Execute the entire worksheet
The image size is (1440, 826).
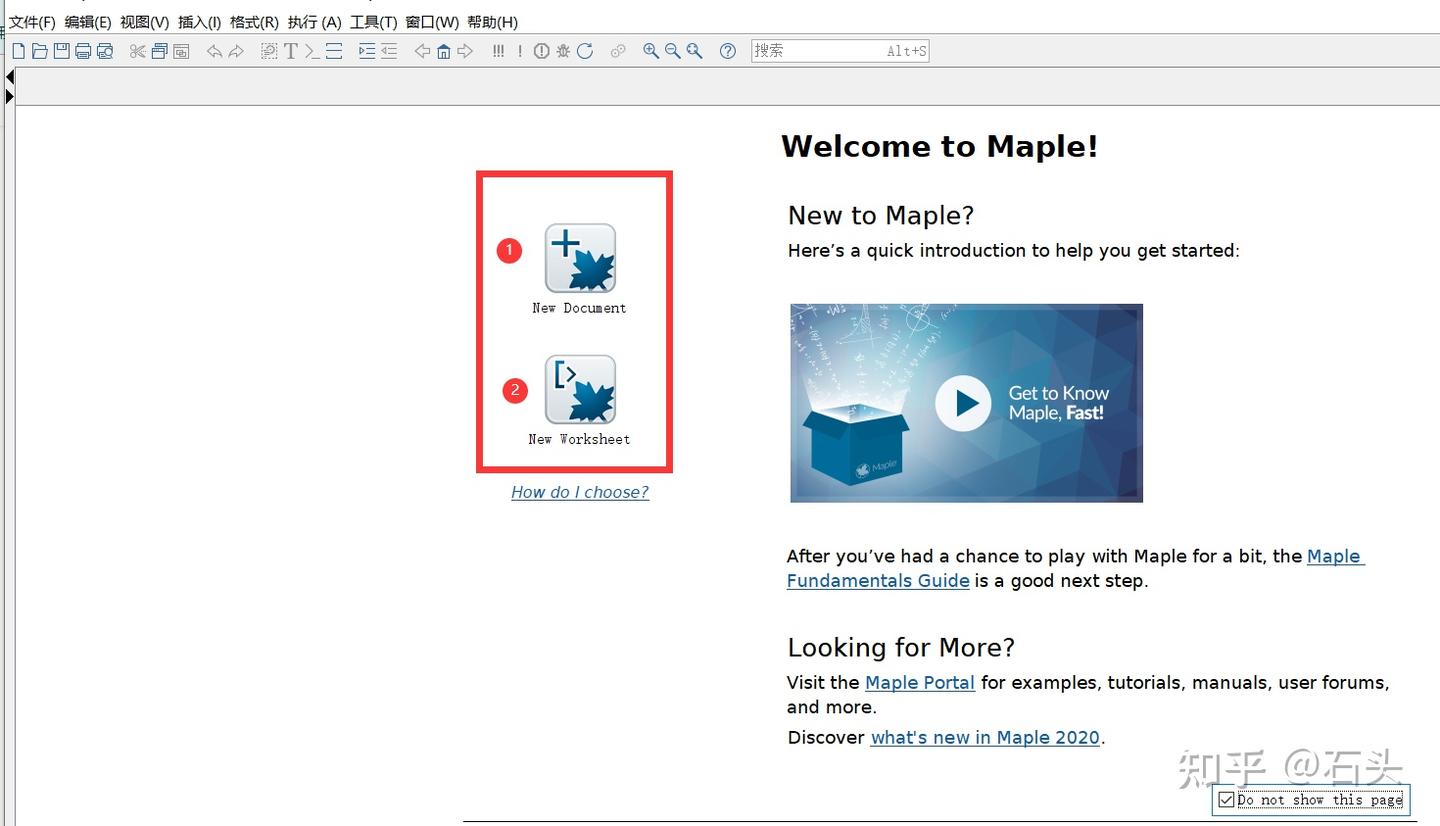pyautogui.click(x=497, y=51)
